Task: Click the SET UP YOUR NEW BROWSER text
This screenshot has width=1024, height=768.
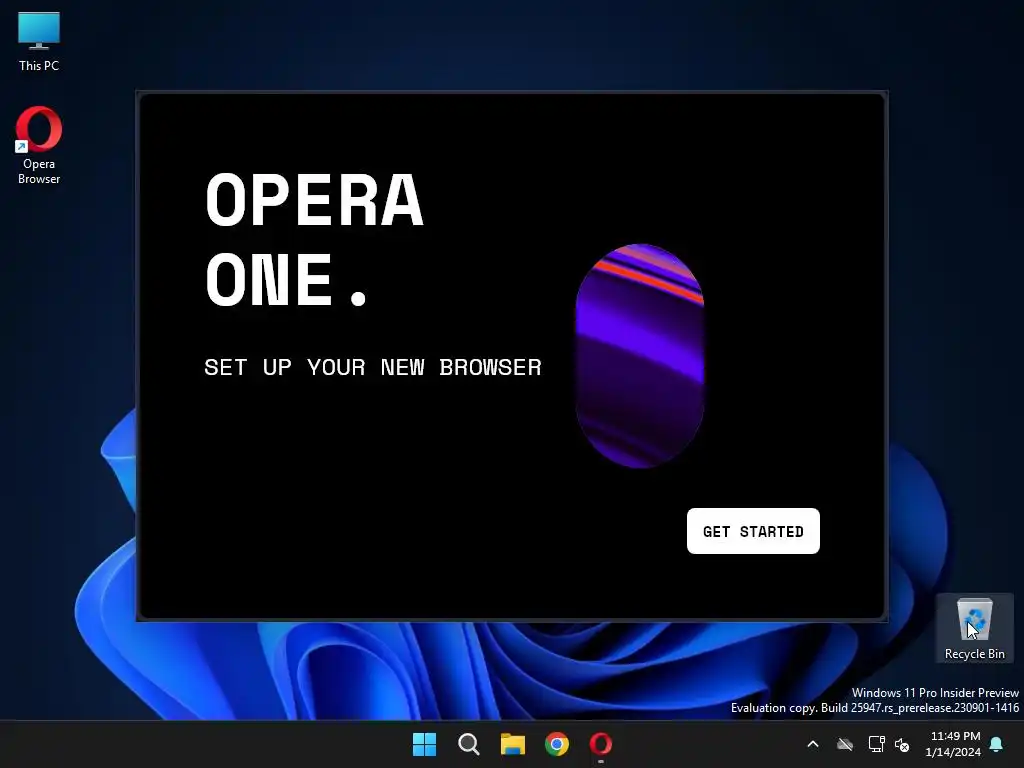Action: (373, 367)
